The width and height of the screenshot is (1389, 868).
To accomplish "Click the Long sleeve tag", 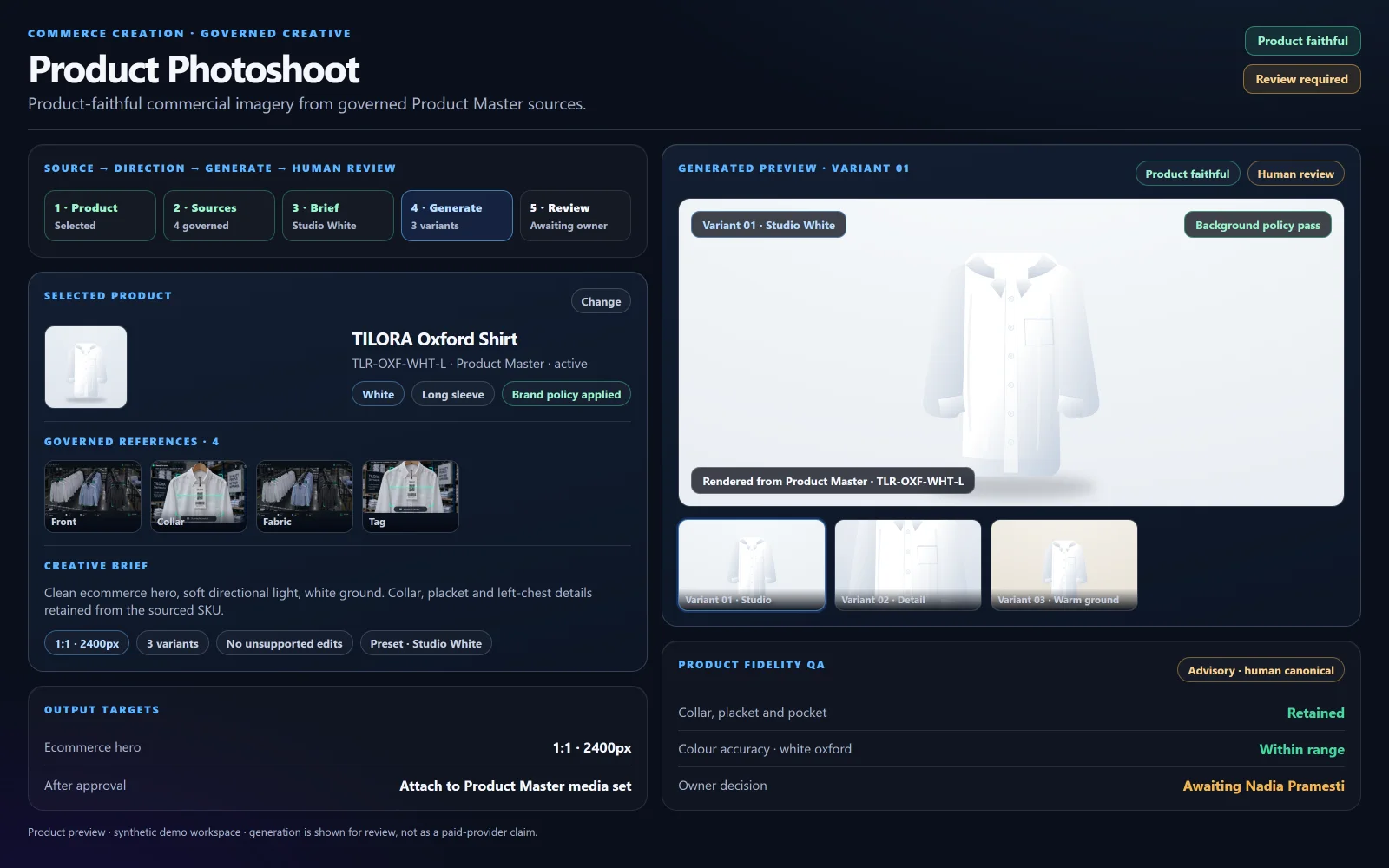I will [x=453, y=394].
